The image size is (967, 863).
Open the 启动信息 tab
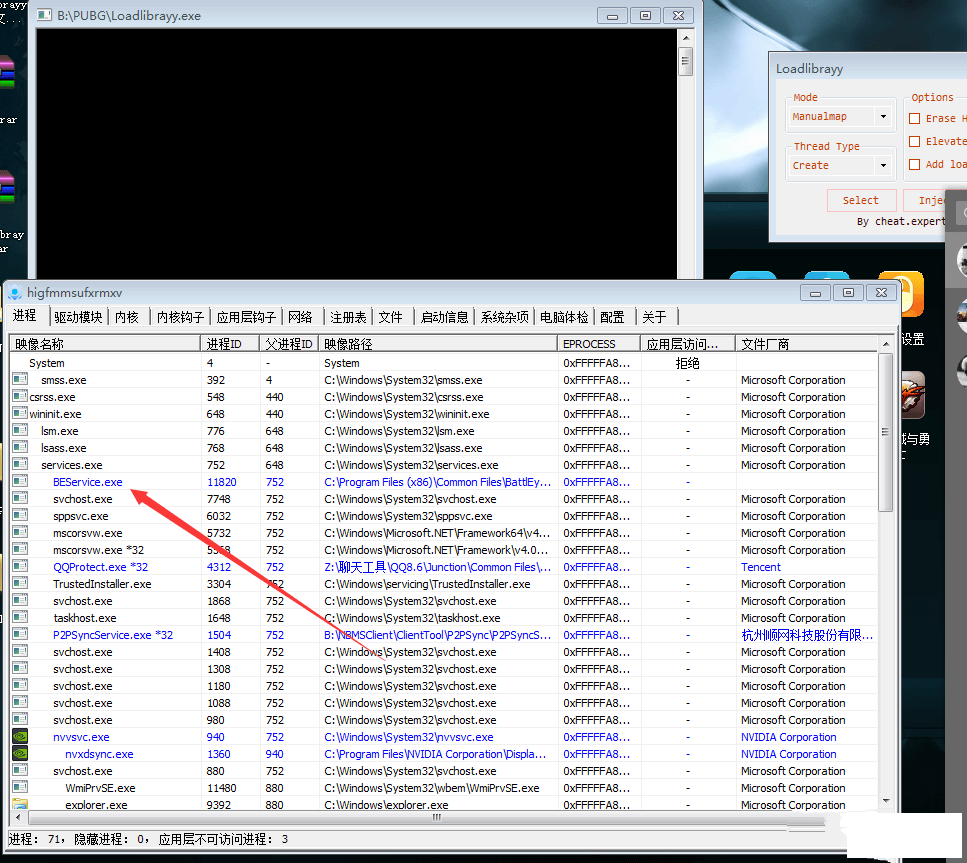(x=444, y=317)
